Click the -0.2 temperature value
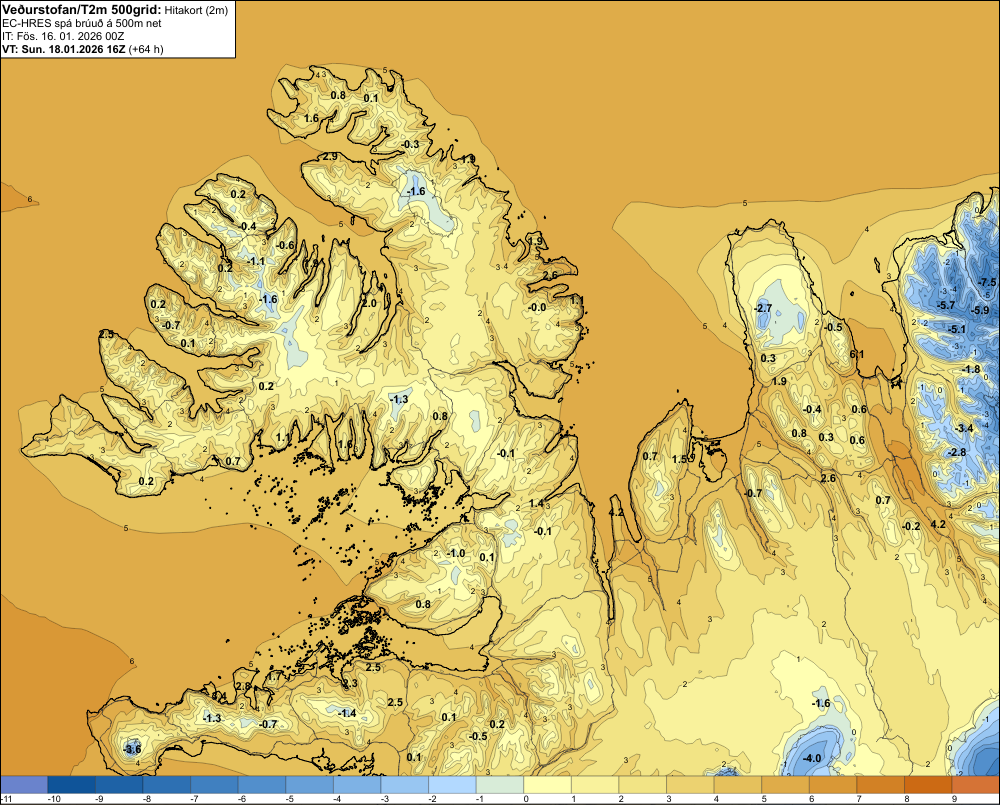 click(912, 526)
